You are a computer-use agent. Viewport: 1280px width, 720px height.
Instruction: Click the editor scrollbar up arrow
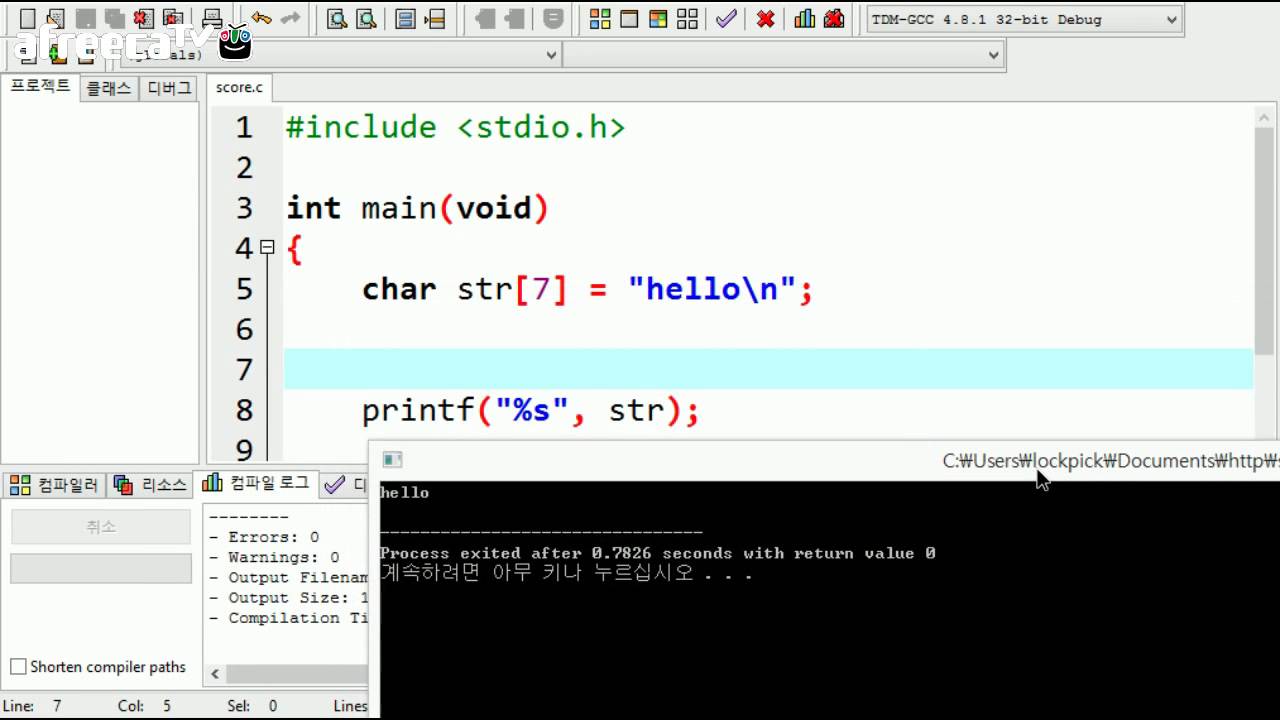coord(1264,116)
